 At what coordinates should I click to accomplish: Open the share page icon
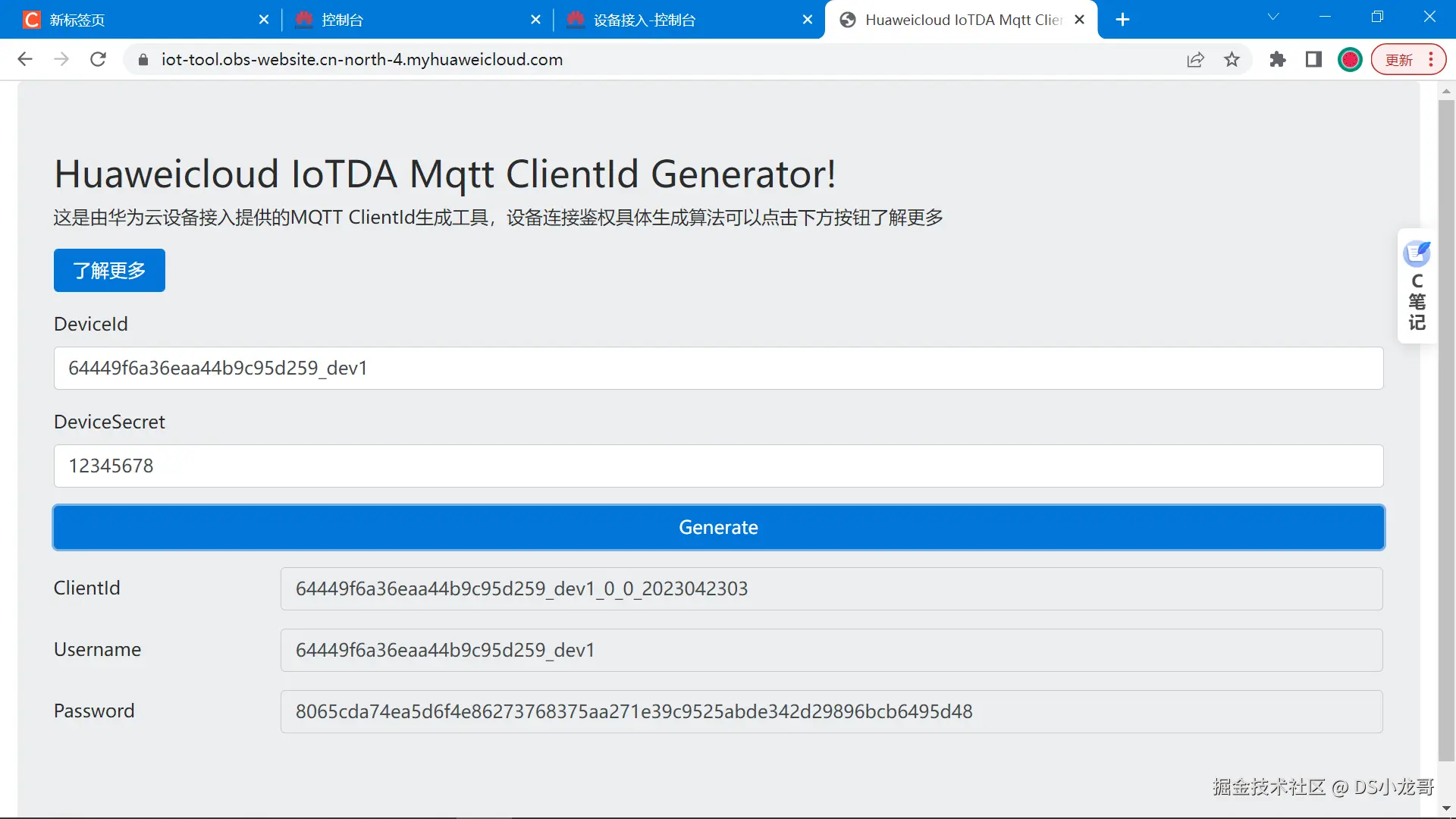(x=1195, y=59)
